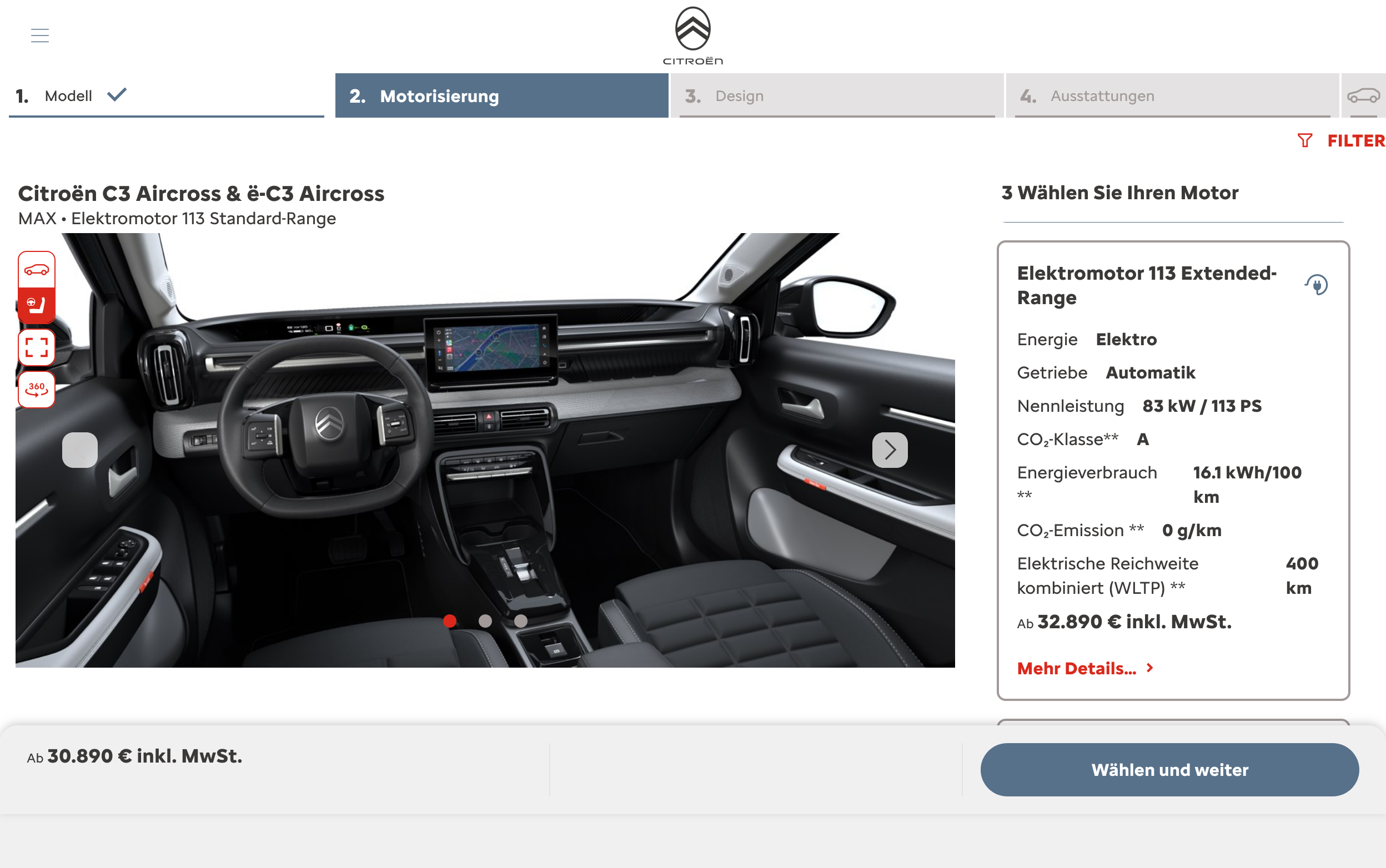The image size is (1386, 868).
Task: Click the '83 kW / 113 PS' value
Action: click(1202, 406)
